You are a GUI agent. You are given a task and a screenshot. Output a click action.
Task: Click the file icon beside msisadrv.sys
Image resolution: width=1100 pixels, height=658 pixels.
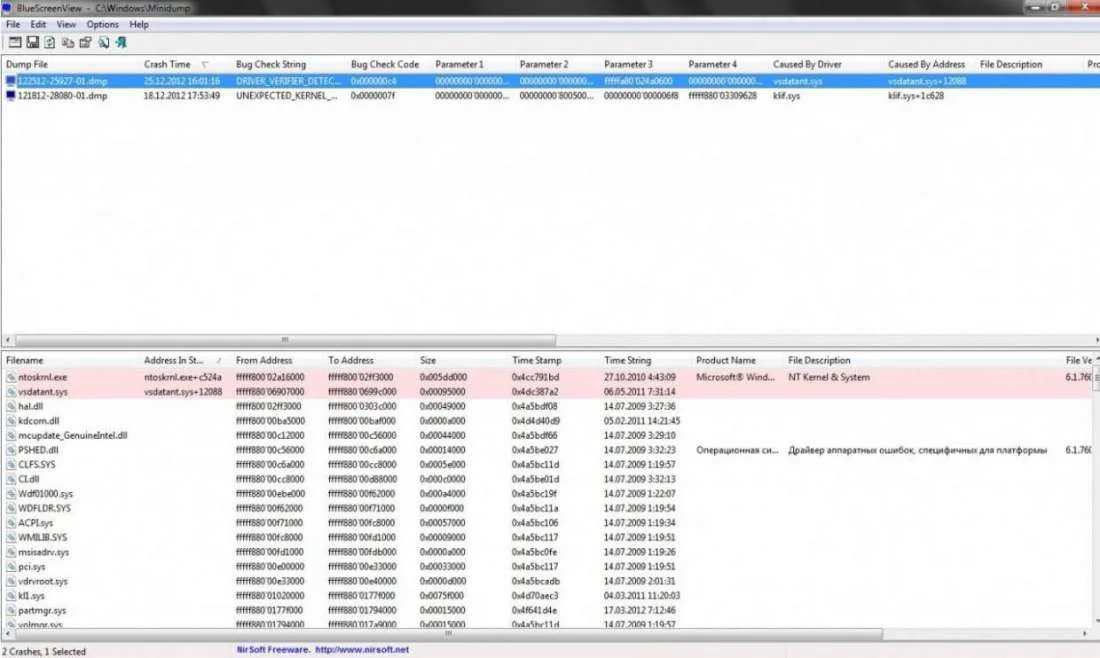point(11,553)
